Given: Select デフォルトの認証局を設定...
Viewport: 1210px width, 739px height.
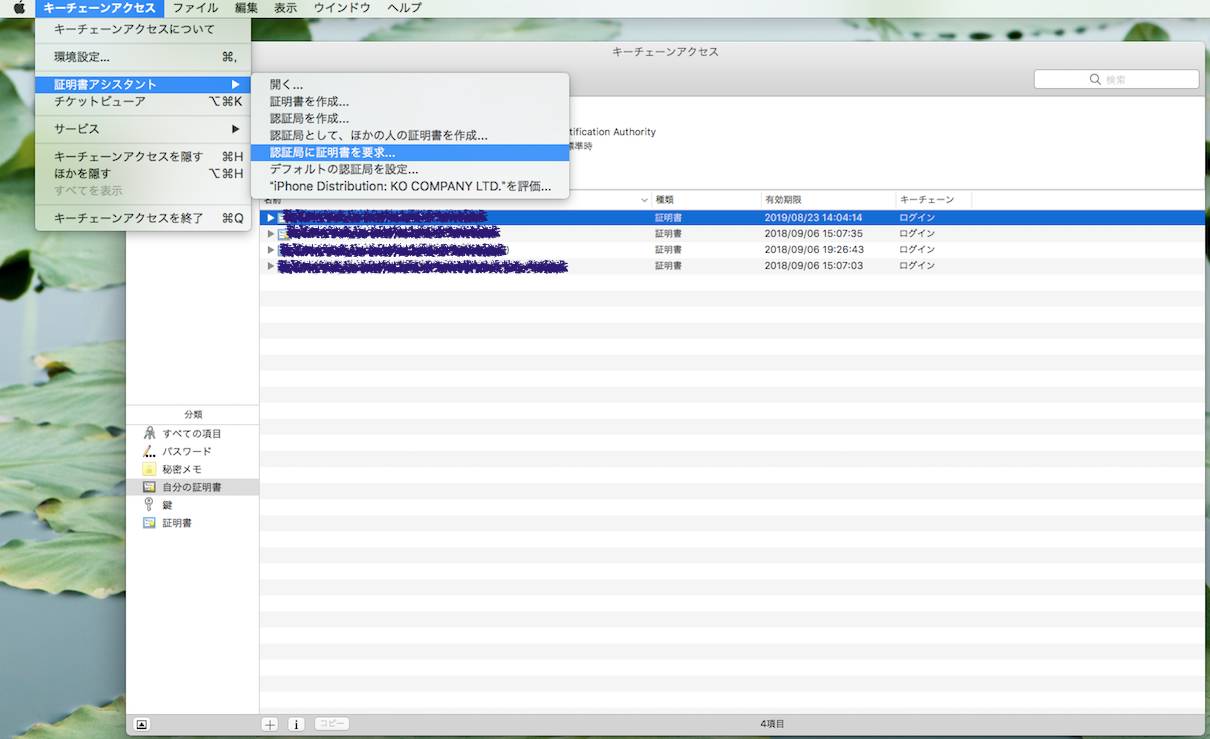Looking at the screenshot, I should 410,169.
